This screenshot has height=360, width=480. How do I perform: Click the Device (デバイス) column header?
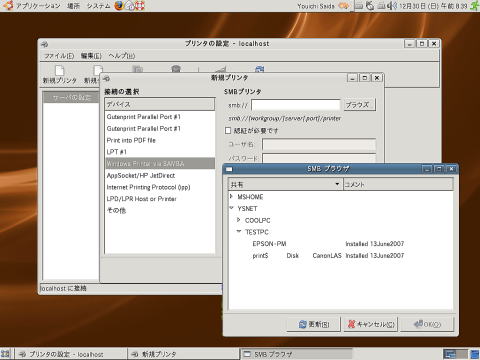pos(160,104)
